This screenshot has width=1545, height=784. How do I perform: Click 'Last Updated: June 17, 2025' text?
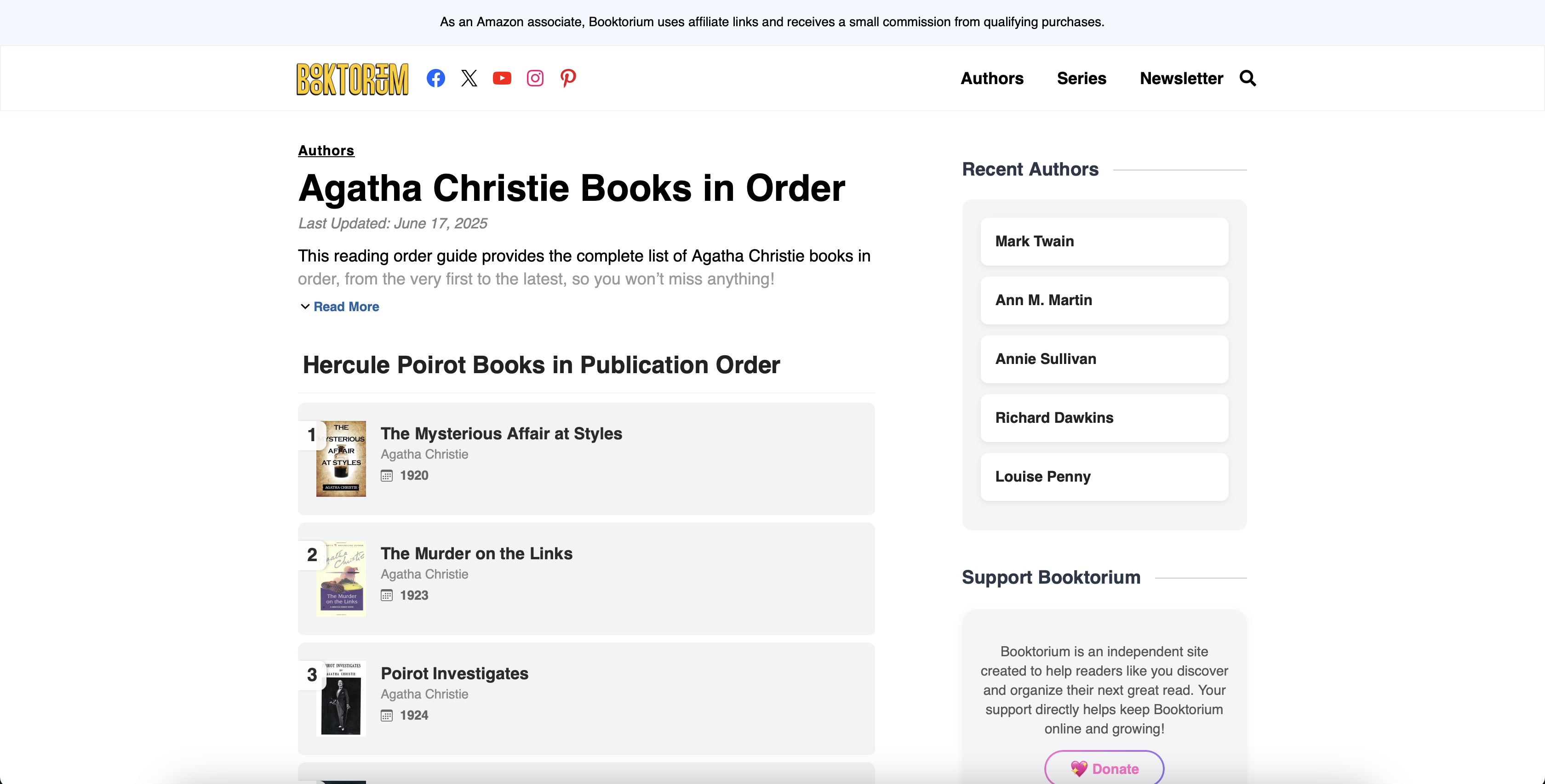pyautogui.click(x=392, y=223)
